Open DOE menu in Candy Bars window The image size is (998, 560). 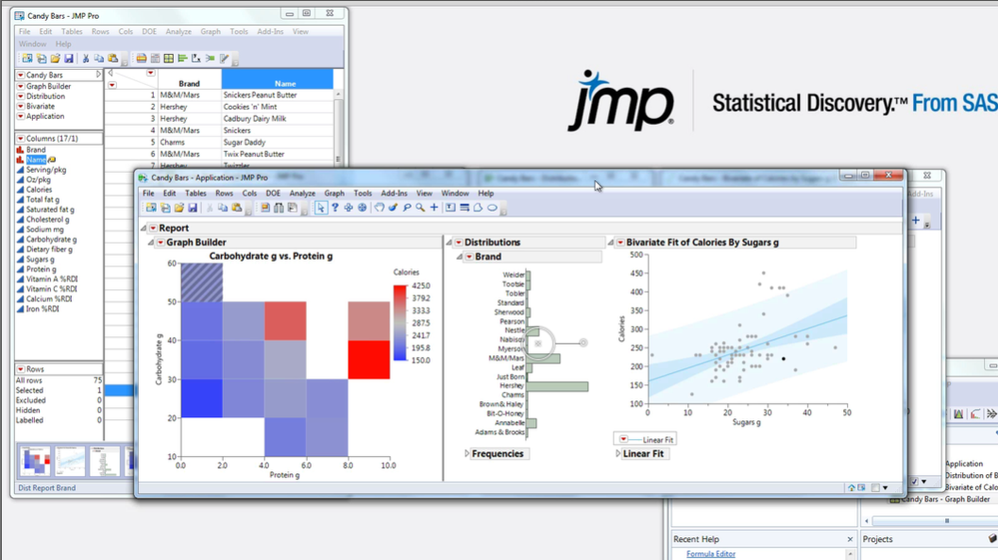(149, 31)
